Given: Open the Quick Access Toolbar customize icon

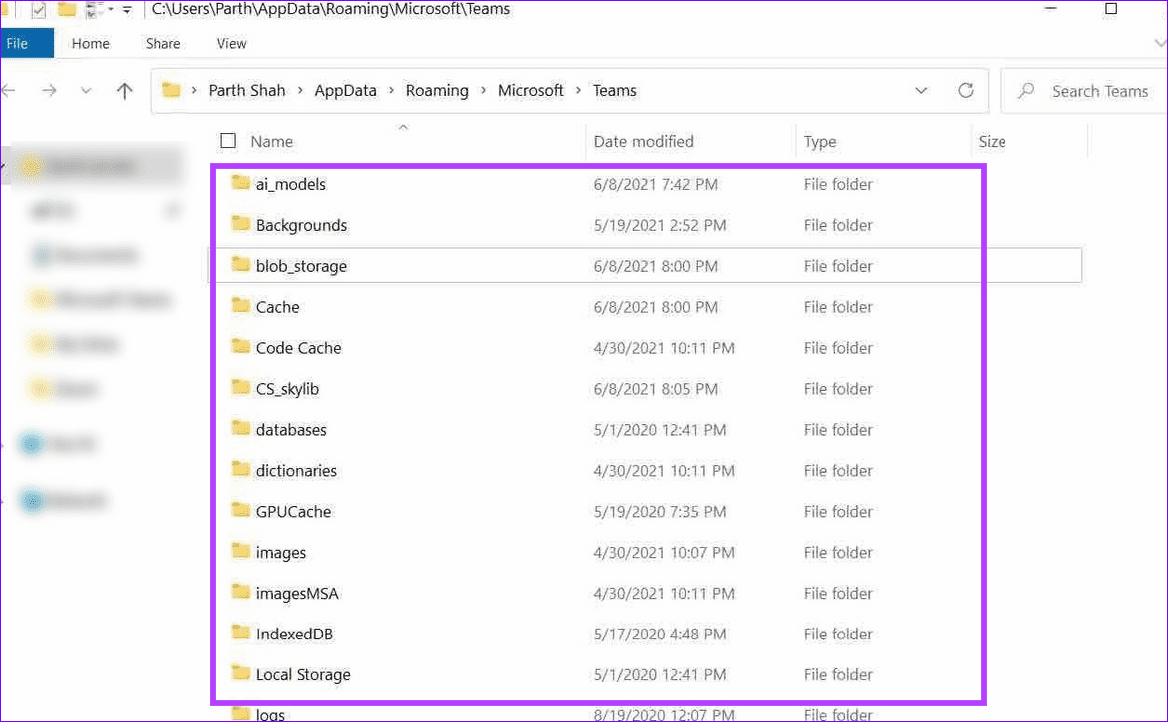Looking at the screenshot, I should click(126, 9).
